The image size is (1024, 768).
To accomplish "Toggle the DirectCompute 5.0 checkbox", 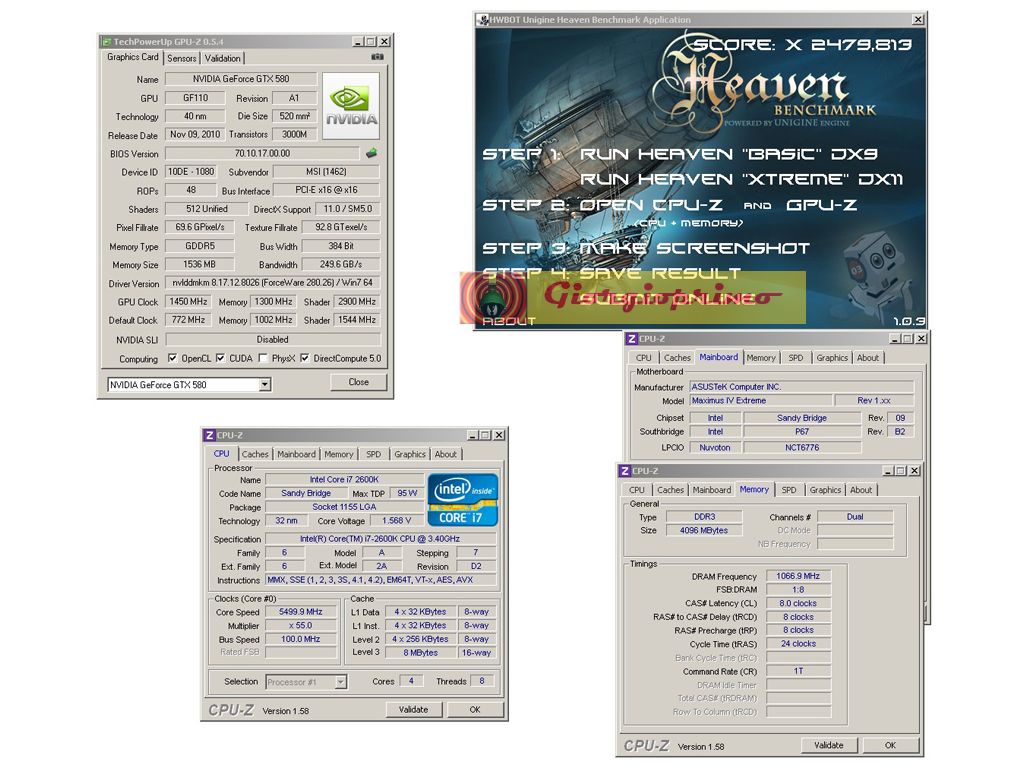I will tap(304, 358).
